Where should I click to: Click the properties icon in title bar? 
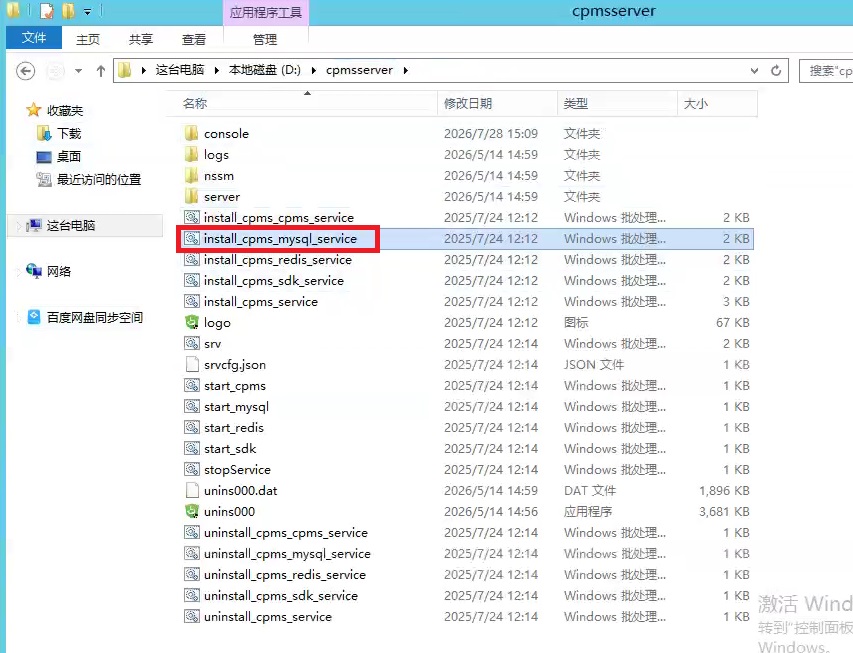47,11
